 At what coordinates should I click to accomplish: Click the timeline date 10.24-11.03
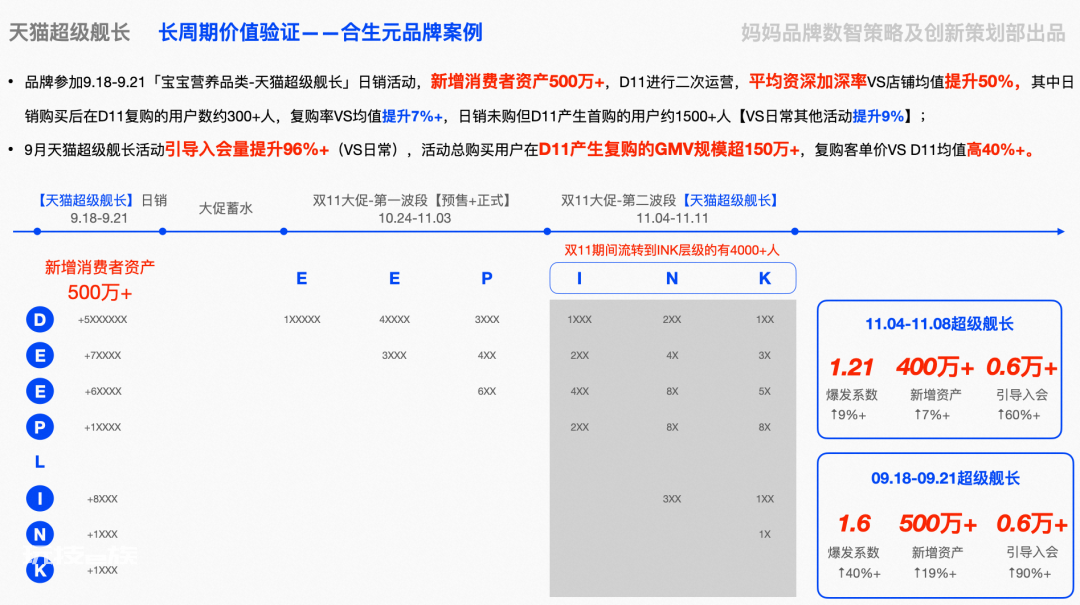[415, 218]
